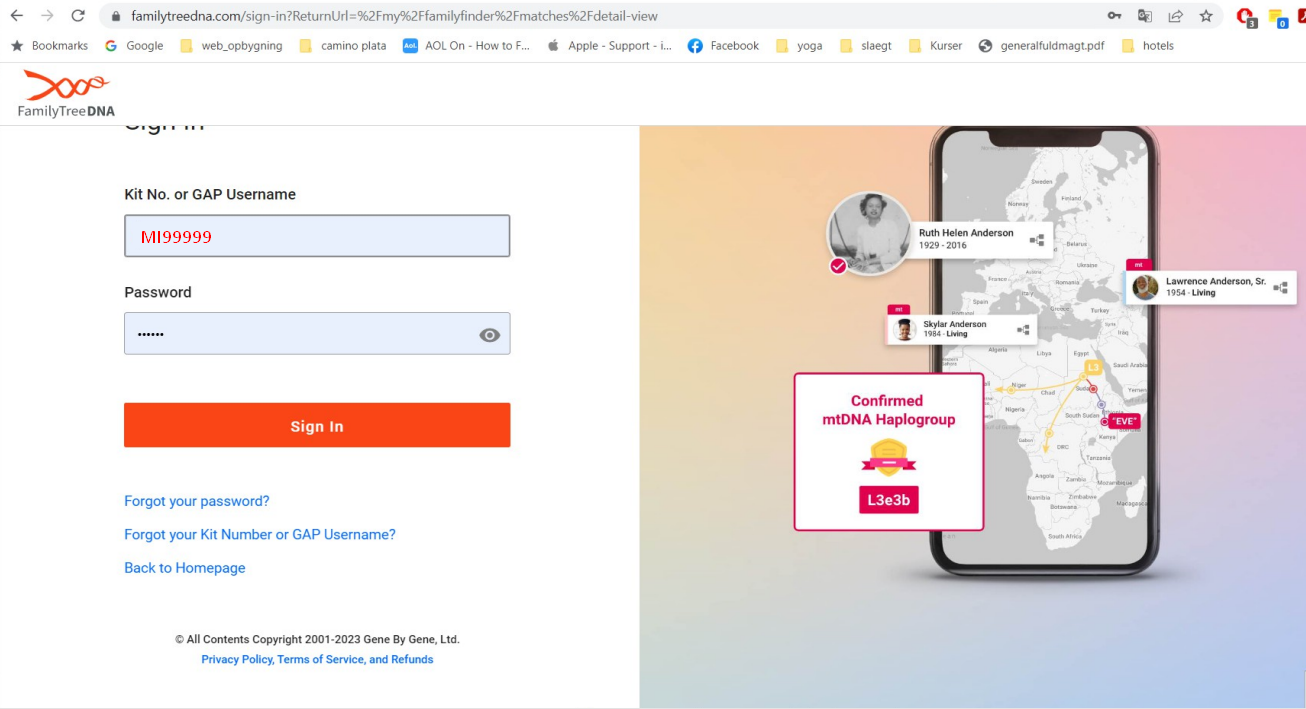Image resolution: width=1306 pixels, height=709 pixels.
Task: Click into the Password field
Action: (x=300, y=334)
